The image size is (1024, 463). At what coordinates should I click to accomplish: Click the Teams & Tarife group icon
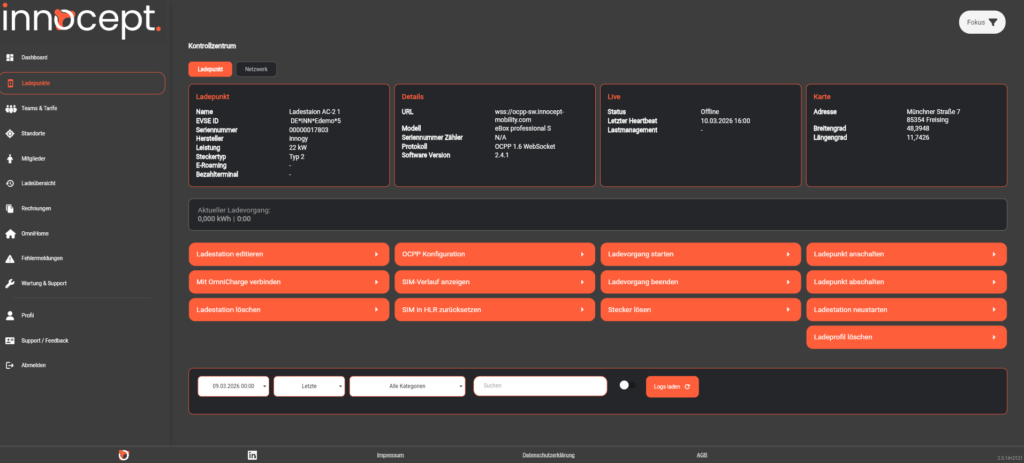coord(10,108)
